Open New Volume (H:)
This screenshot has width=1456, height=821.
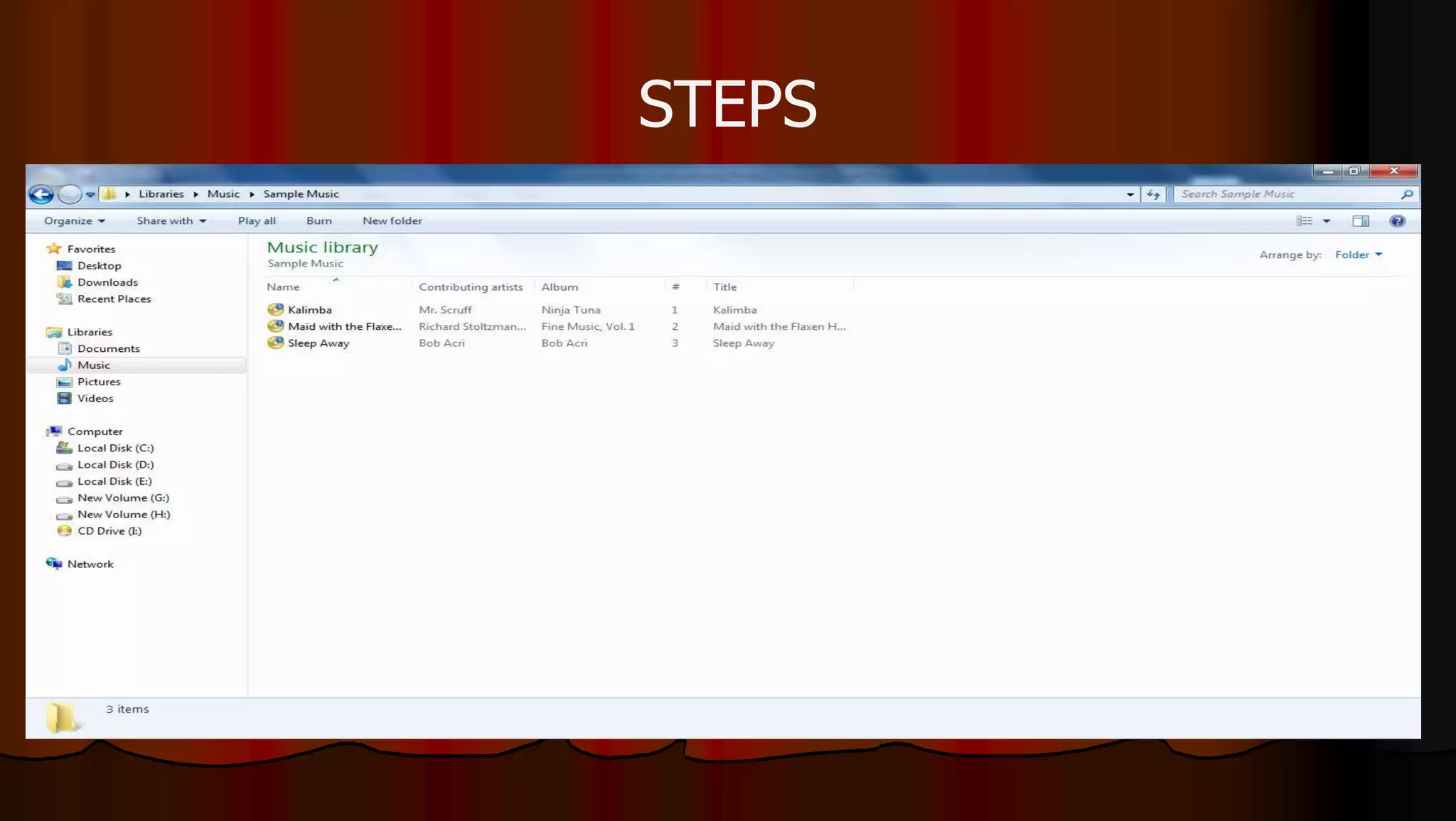(x=124, y=515)
